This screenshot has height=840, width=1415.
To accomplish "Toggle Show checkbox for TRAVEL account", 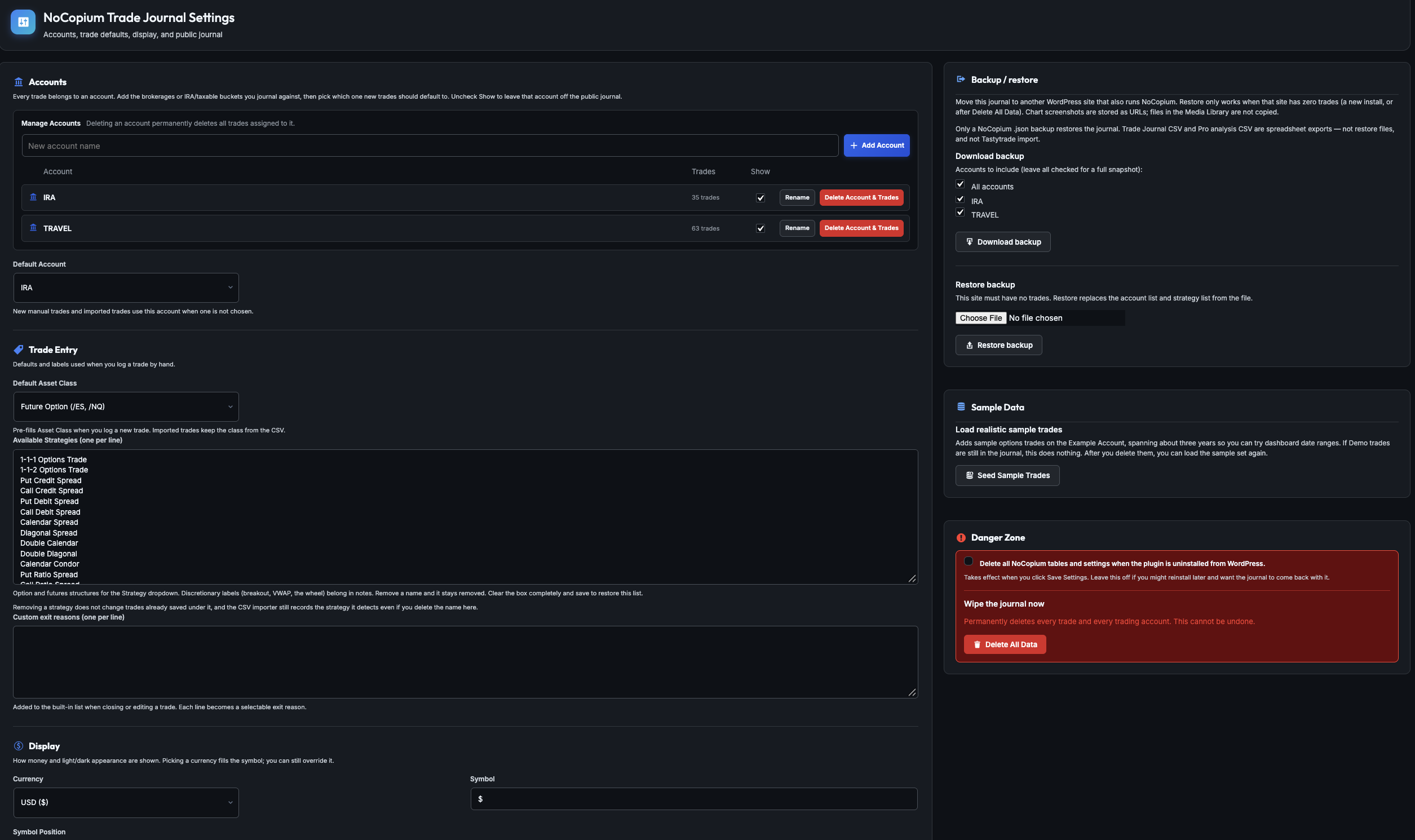I will [x=760, y=228].
